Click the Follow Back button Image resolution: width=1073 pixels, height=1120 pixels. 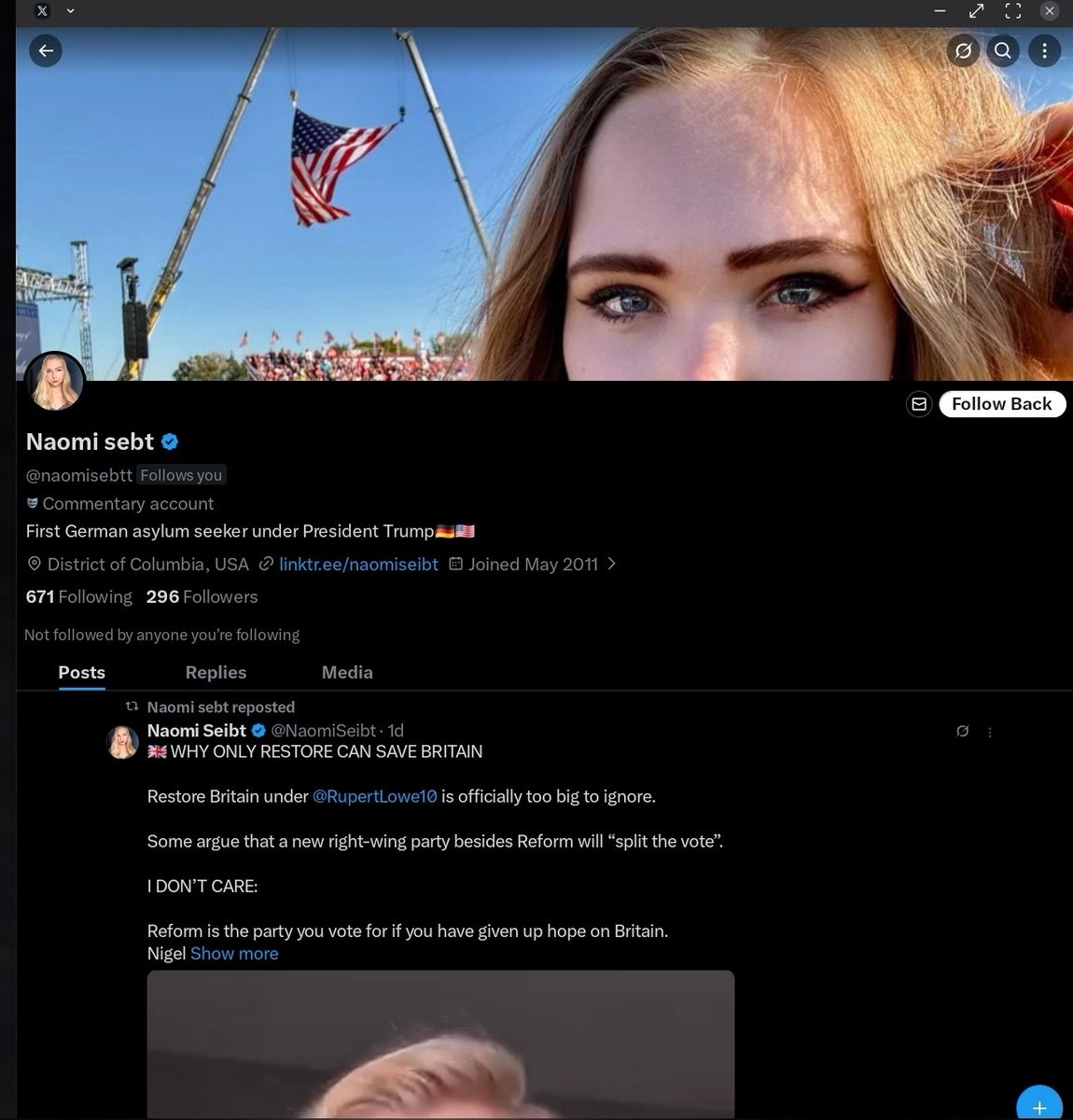point(1002,404)
